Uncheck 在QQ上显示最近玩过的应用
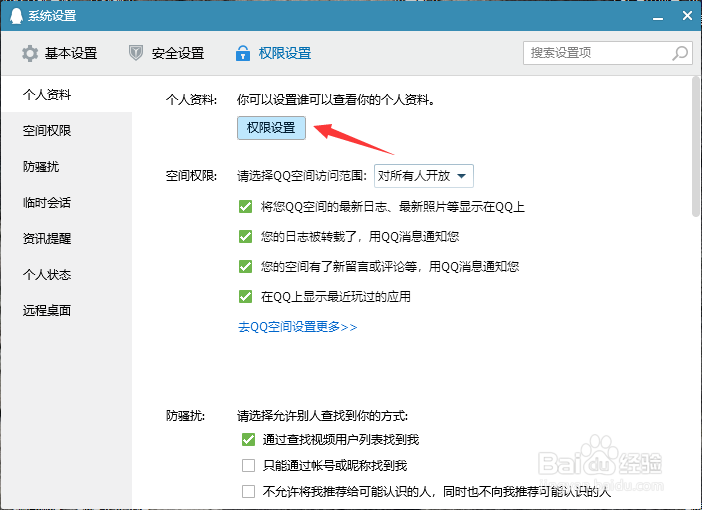The image size is (702, 510). tap(245, 296)
